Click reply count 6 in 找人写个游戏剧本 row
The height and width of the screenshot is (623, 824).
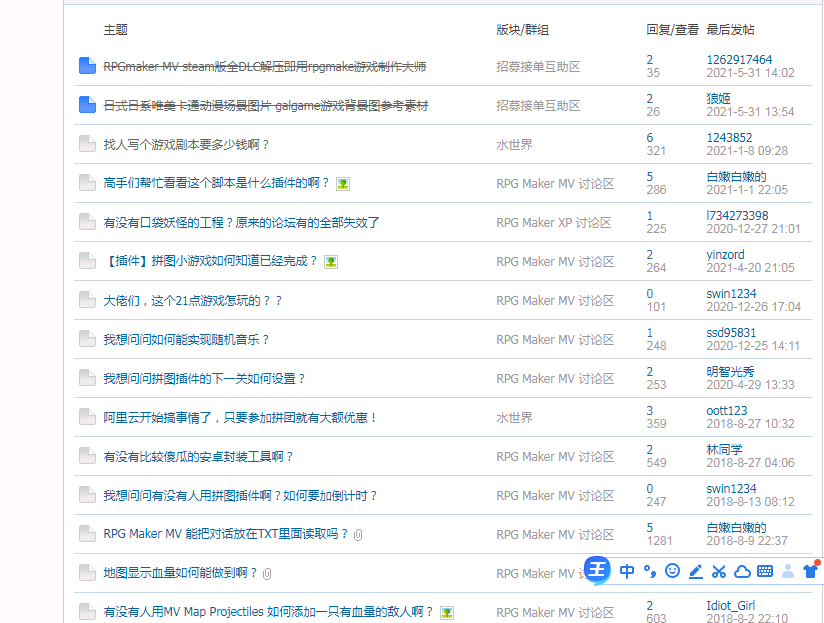(650, 138)
